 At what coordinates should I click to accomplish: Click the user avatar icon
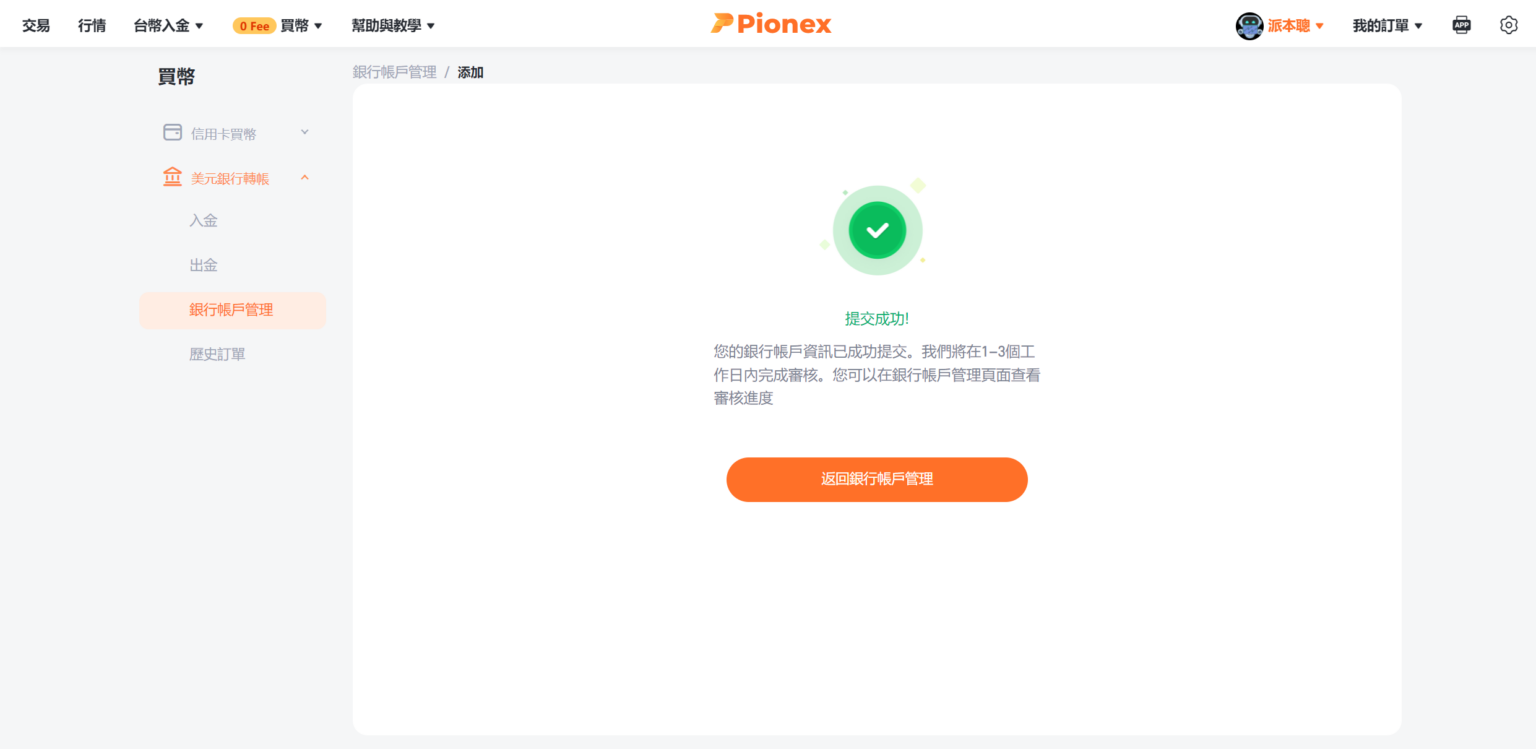pyautogui.click(x=1249, y=26)
